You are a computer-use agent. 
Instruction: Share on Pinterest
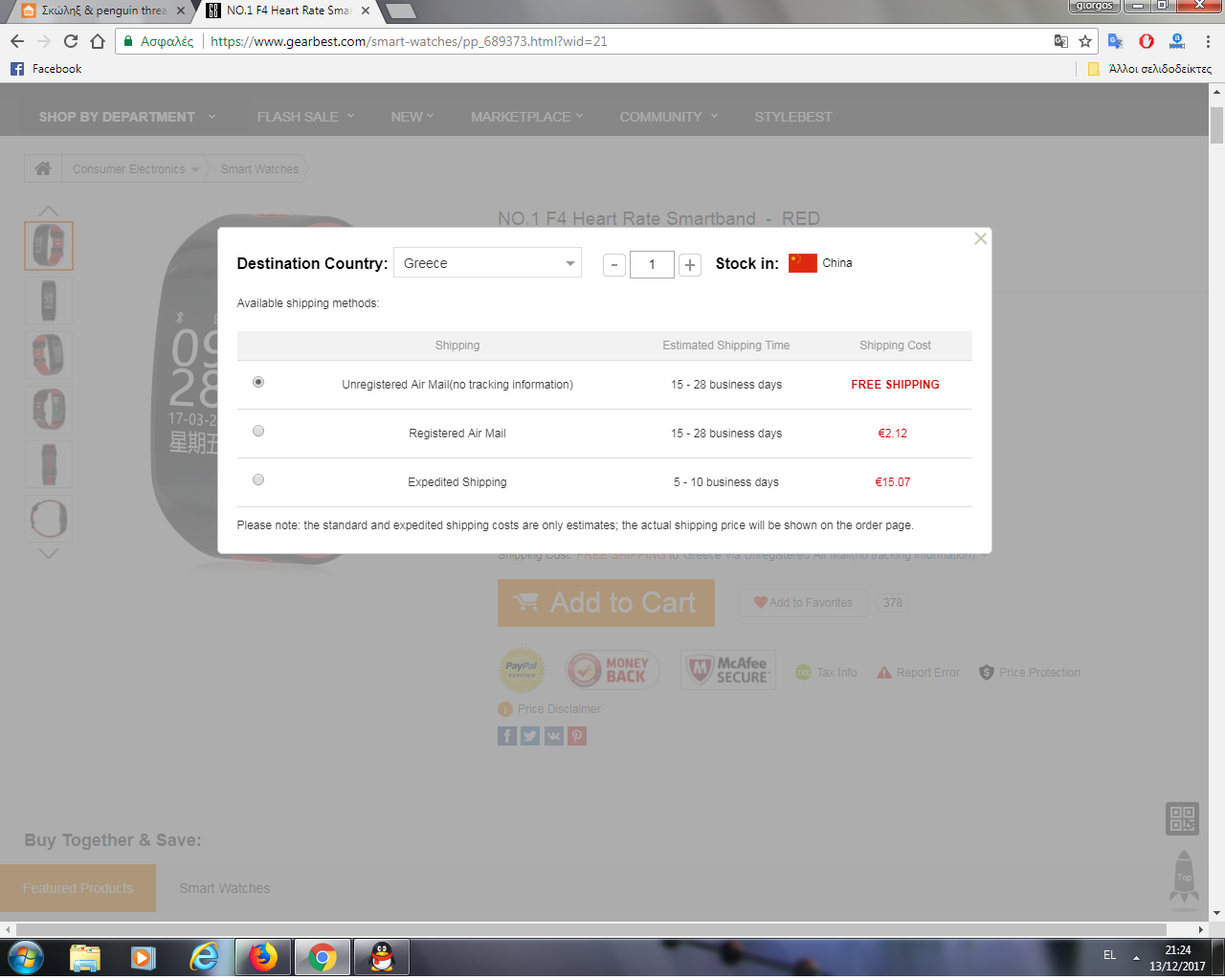(x=577, y=736)
